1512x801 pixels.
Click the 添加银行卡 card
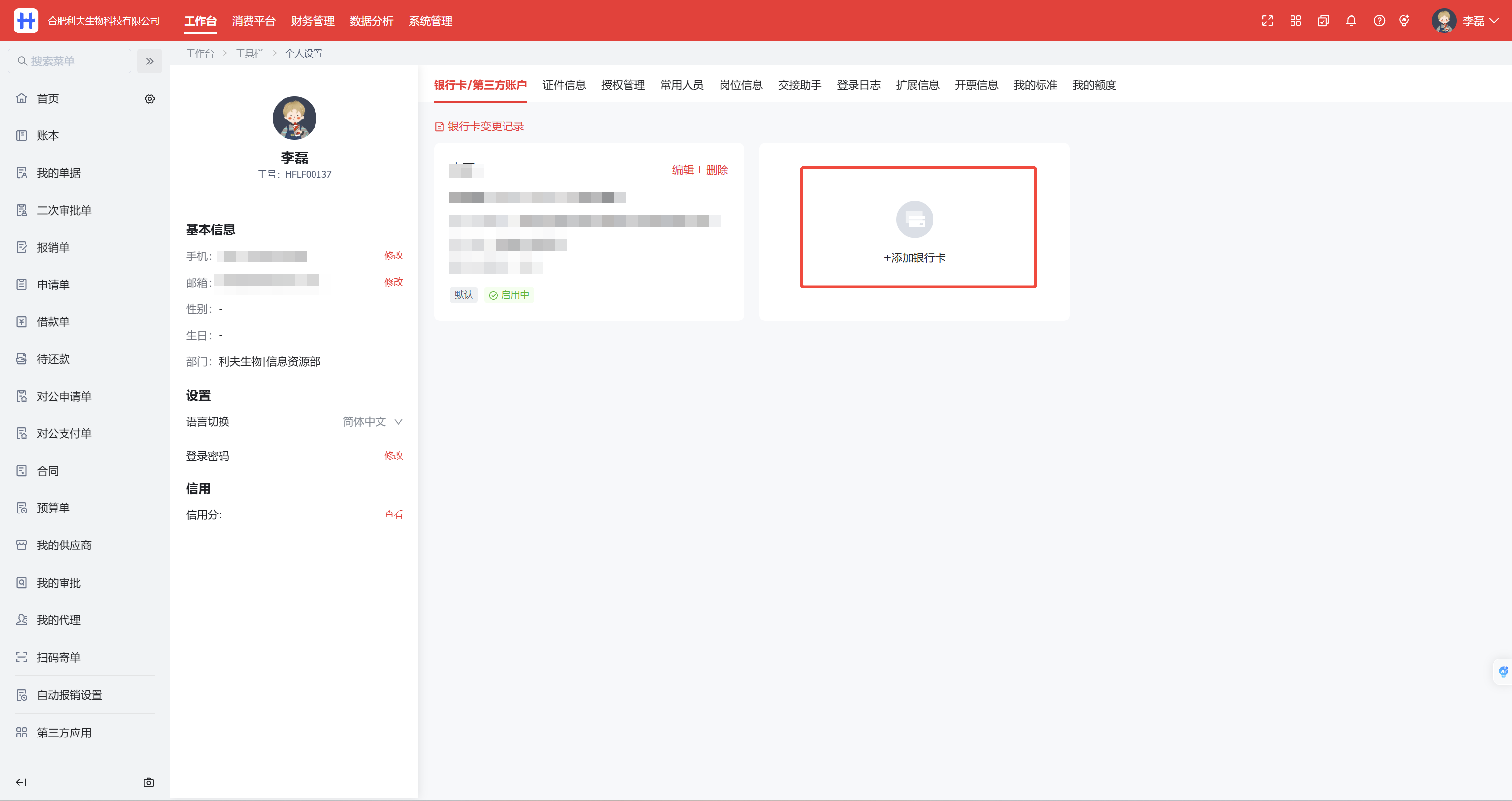(917, 227)
